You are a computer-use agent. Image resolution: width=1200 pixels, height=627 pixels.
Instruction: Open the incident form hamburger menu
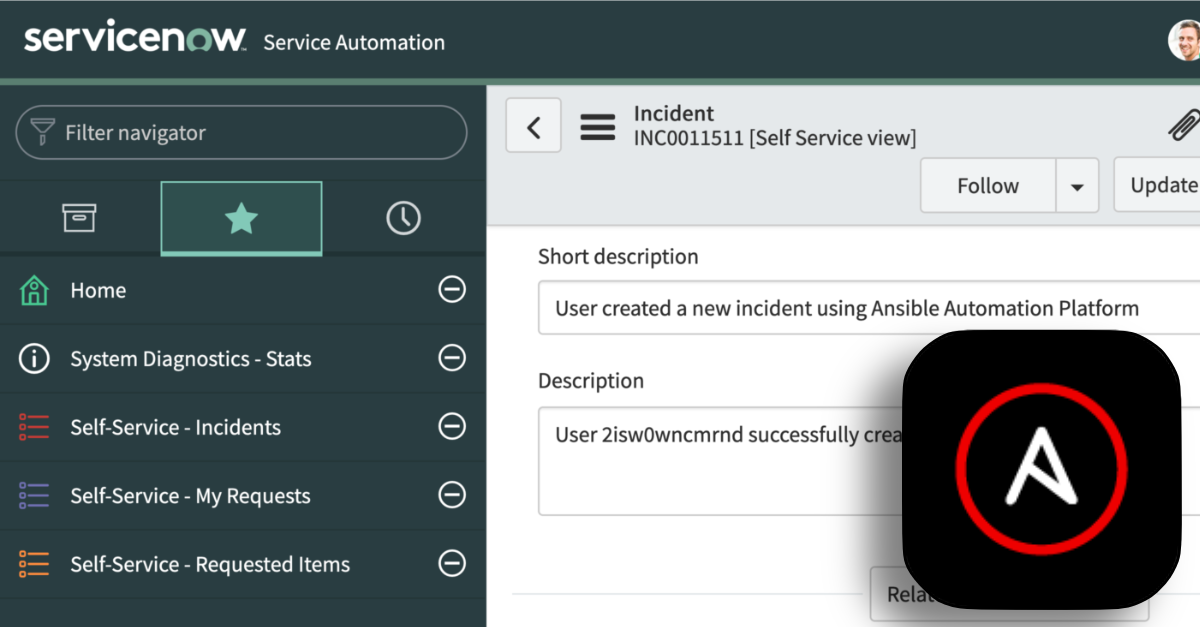tap(598, 126)
